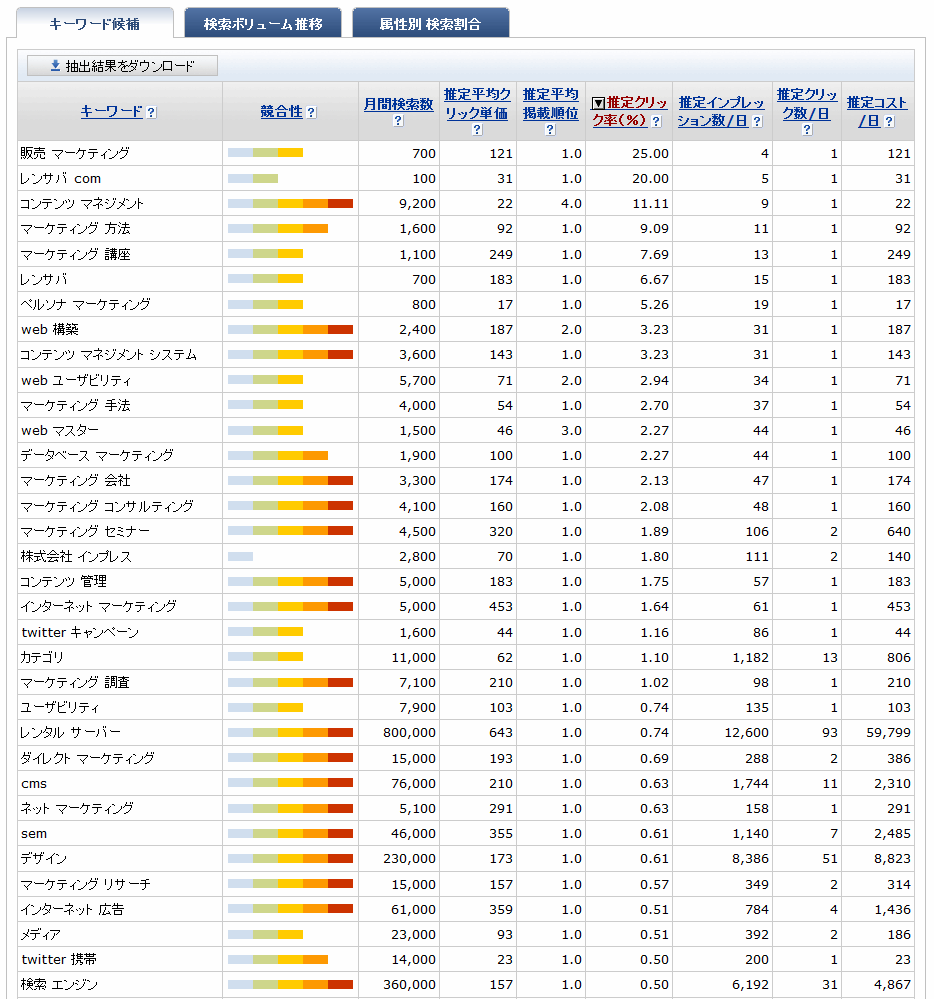Click the 推定コスト/日 header link
This screenshot has height=999, width=934.
(x=876, y=103)
